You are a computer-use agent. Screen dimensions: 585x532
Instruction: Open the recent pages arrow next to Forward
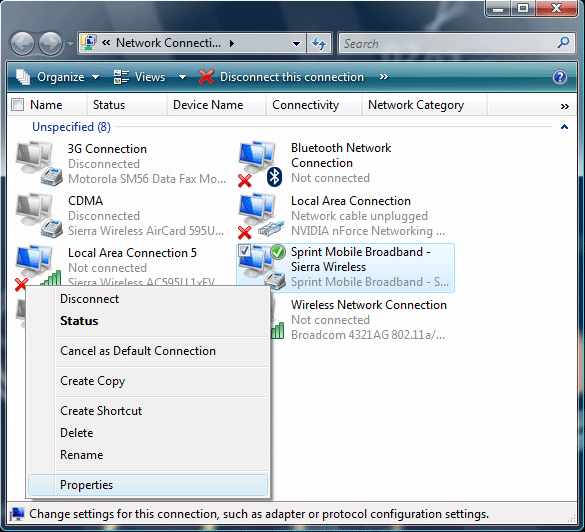[x=70, y=44]
